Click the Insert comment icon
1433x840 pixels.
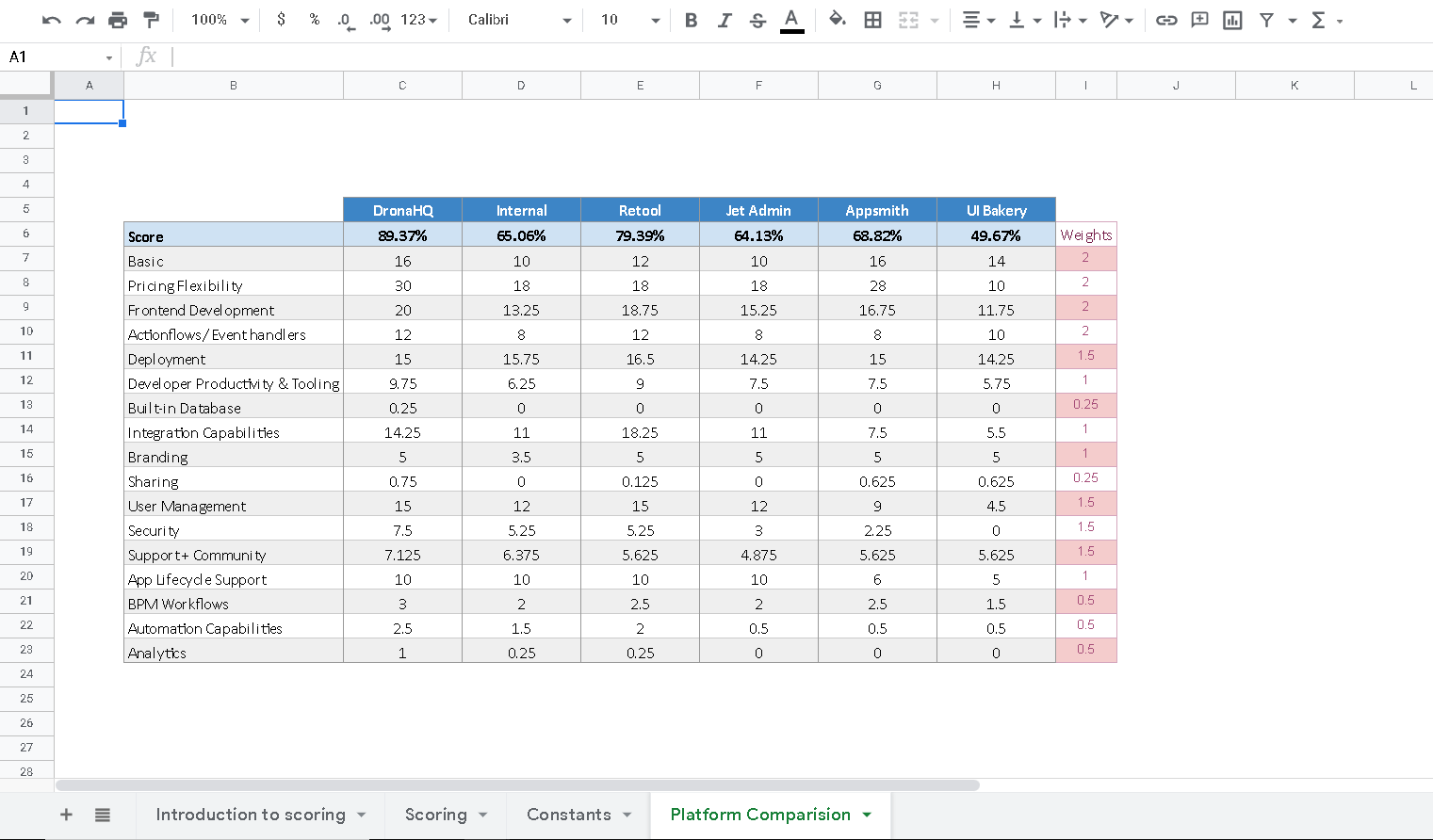click(1199, 20)
